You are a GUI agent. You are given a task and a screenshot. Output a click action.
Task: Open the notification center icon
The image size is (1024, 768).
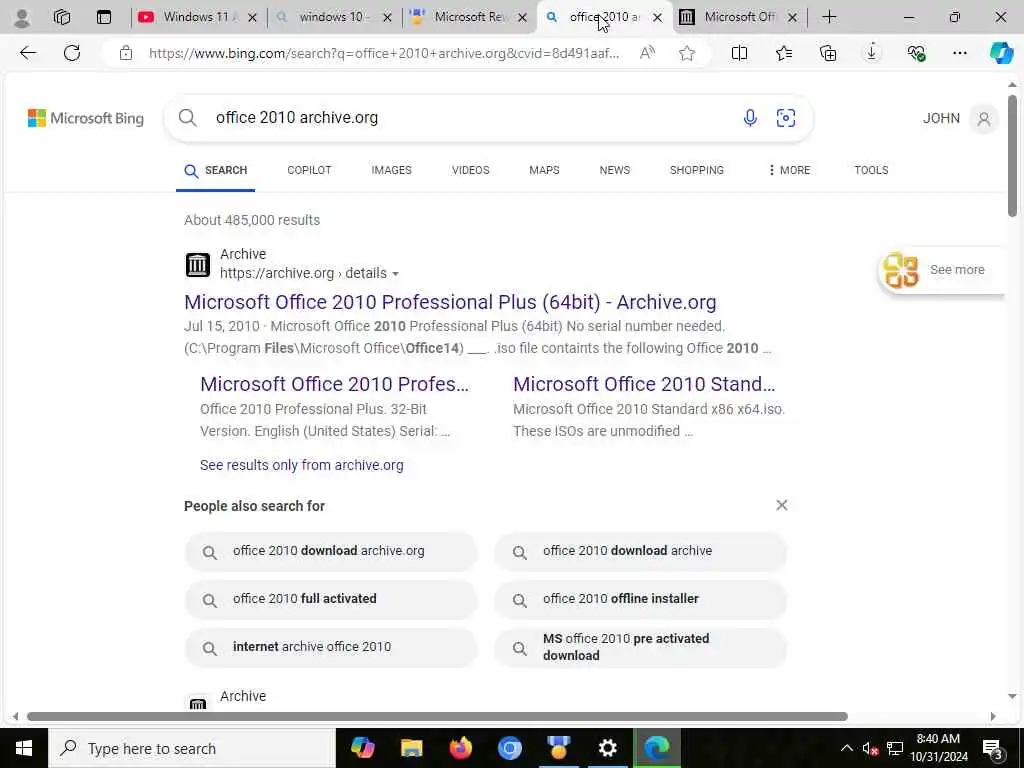tap(993, 748)
